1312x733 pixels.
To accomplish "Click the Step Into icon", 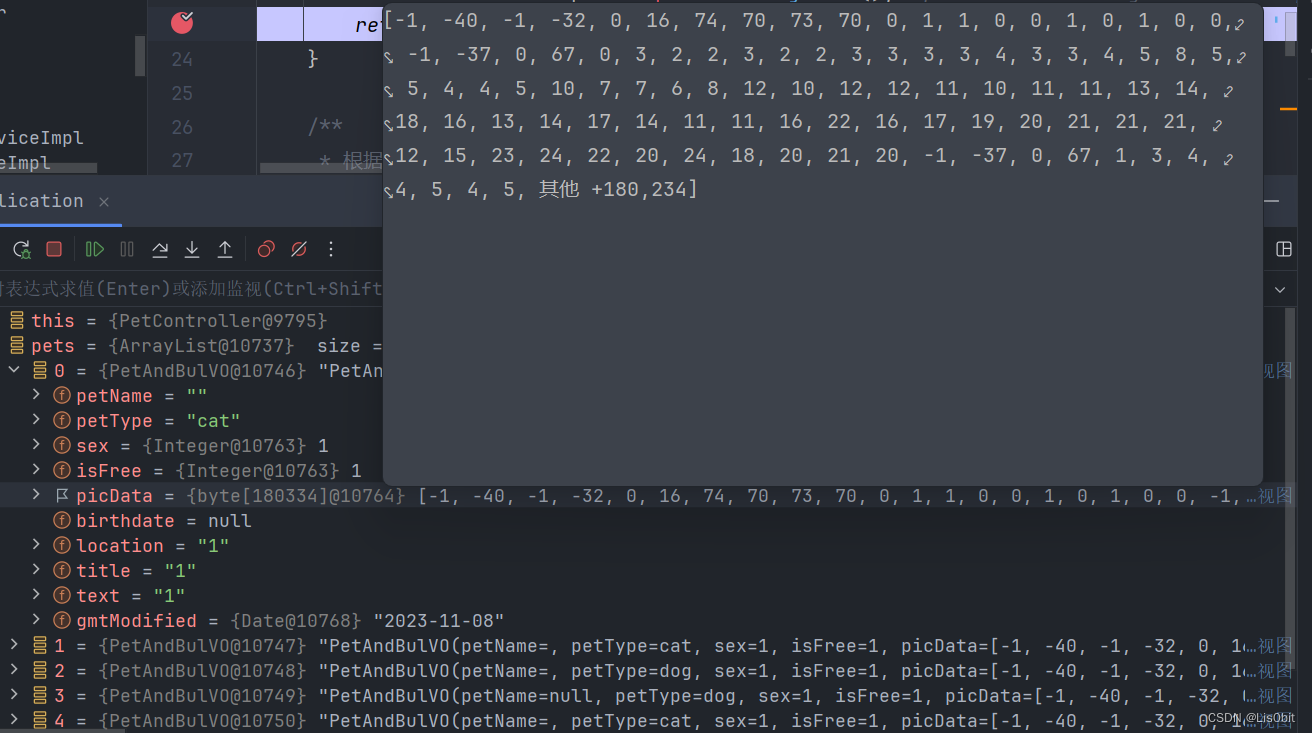I will [192, 249].
